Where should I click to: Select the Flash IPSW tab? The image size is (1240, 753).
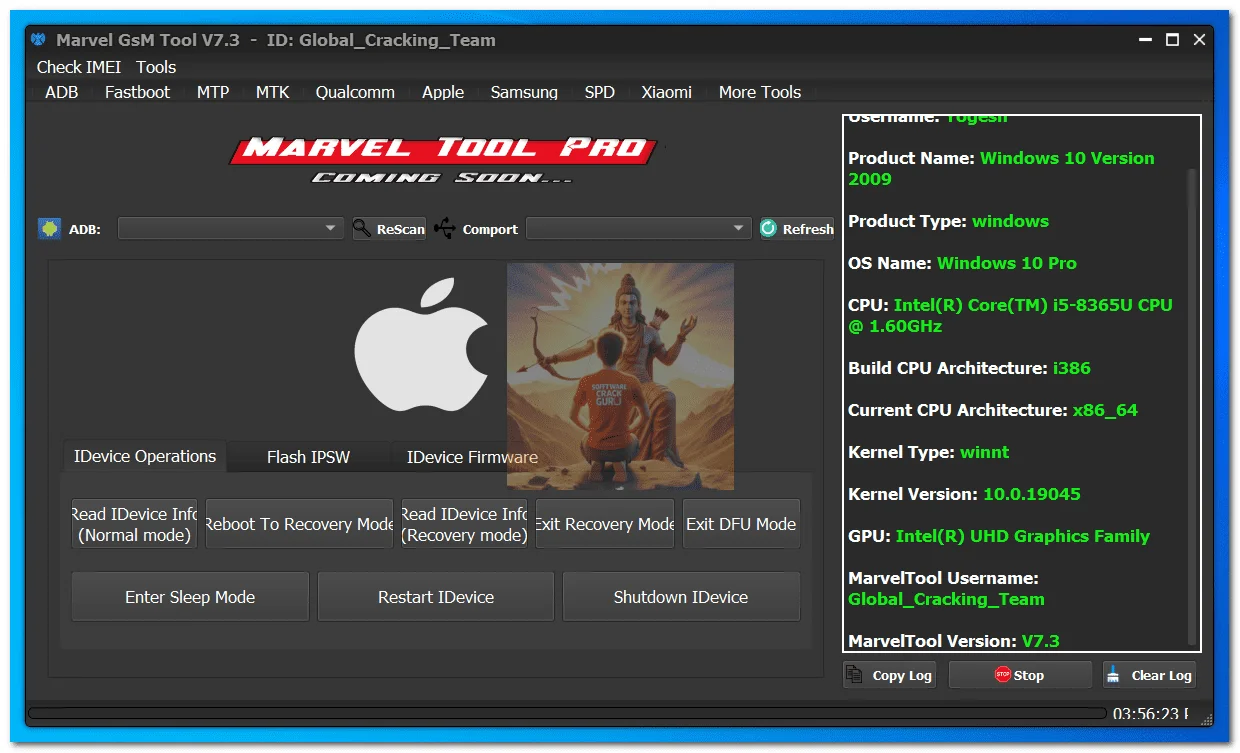[x=308, y=457]
